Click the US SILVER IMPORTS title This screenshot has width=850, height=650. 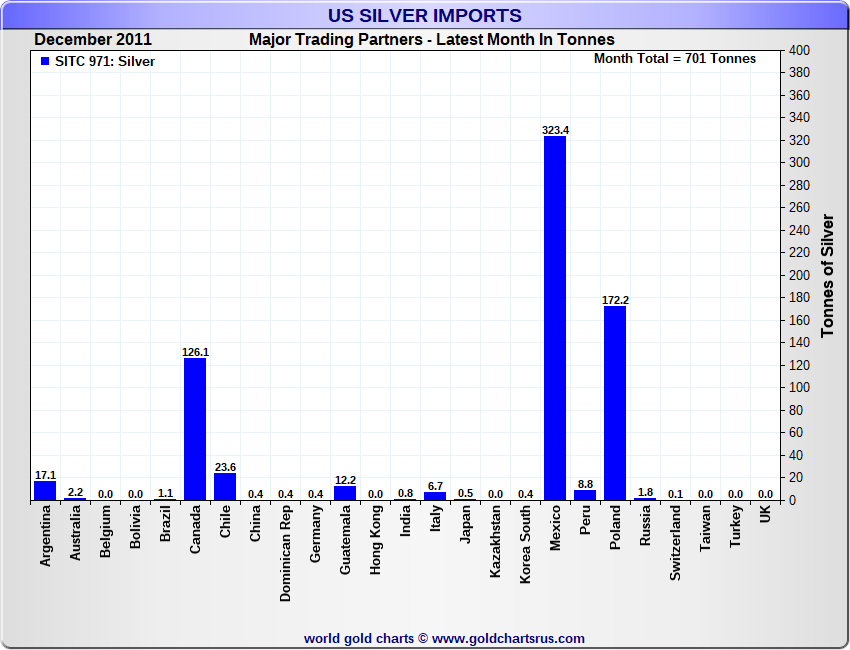coord(425,16)
